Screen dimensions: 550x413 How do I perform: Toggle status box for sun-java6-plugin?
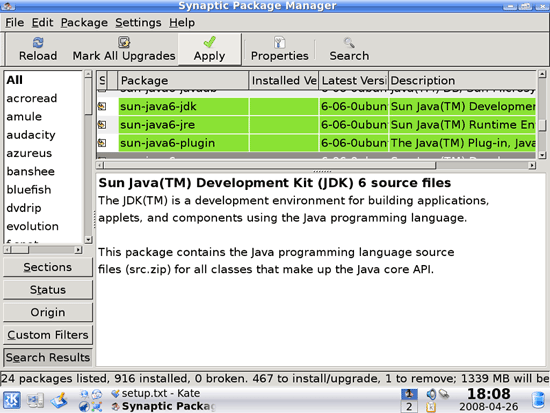coord(102,143)
